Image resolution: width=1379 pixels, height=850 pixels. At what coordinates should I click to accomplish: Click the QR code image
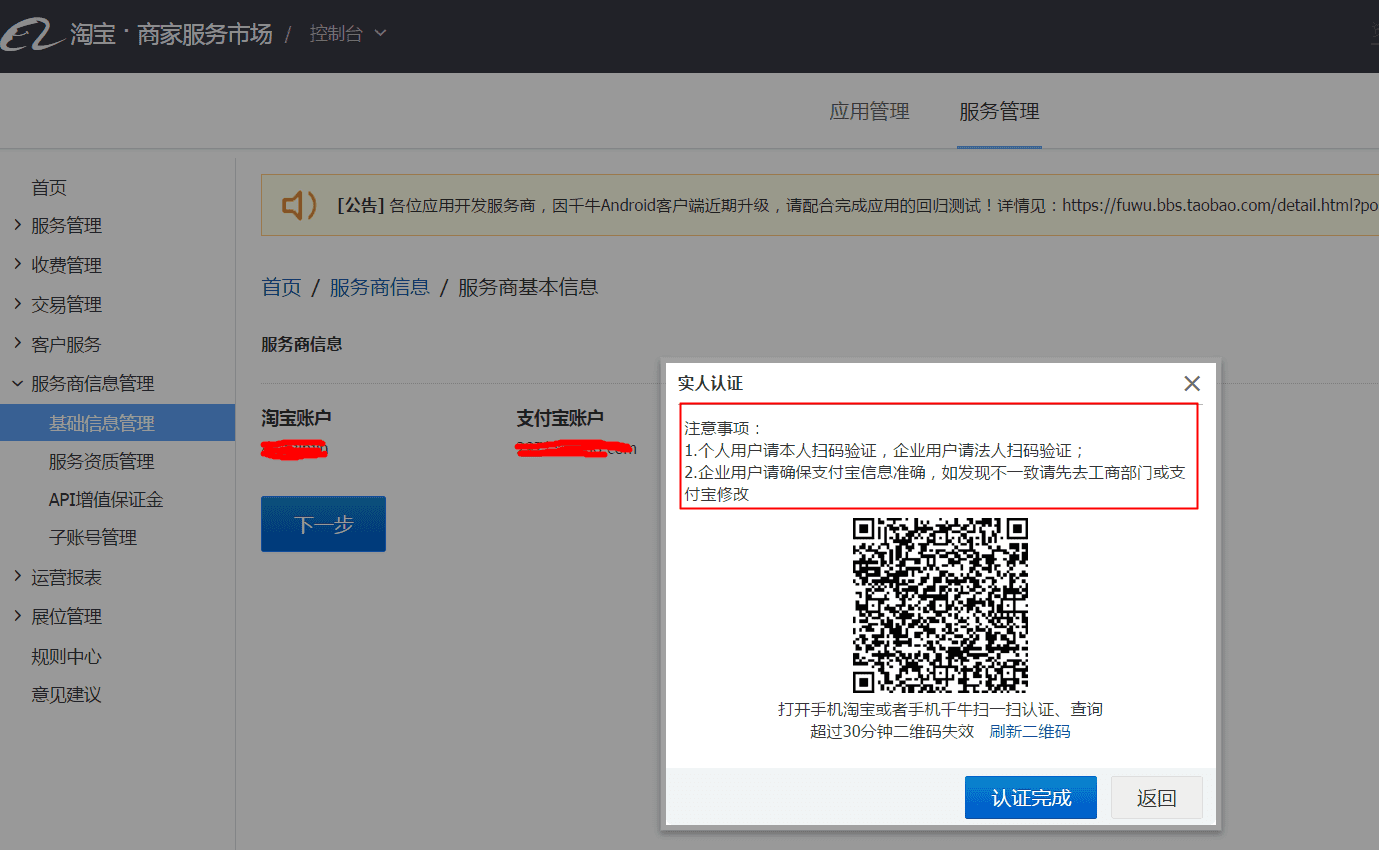(940, 605)
